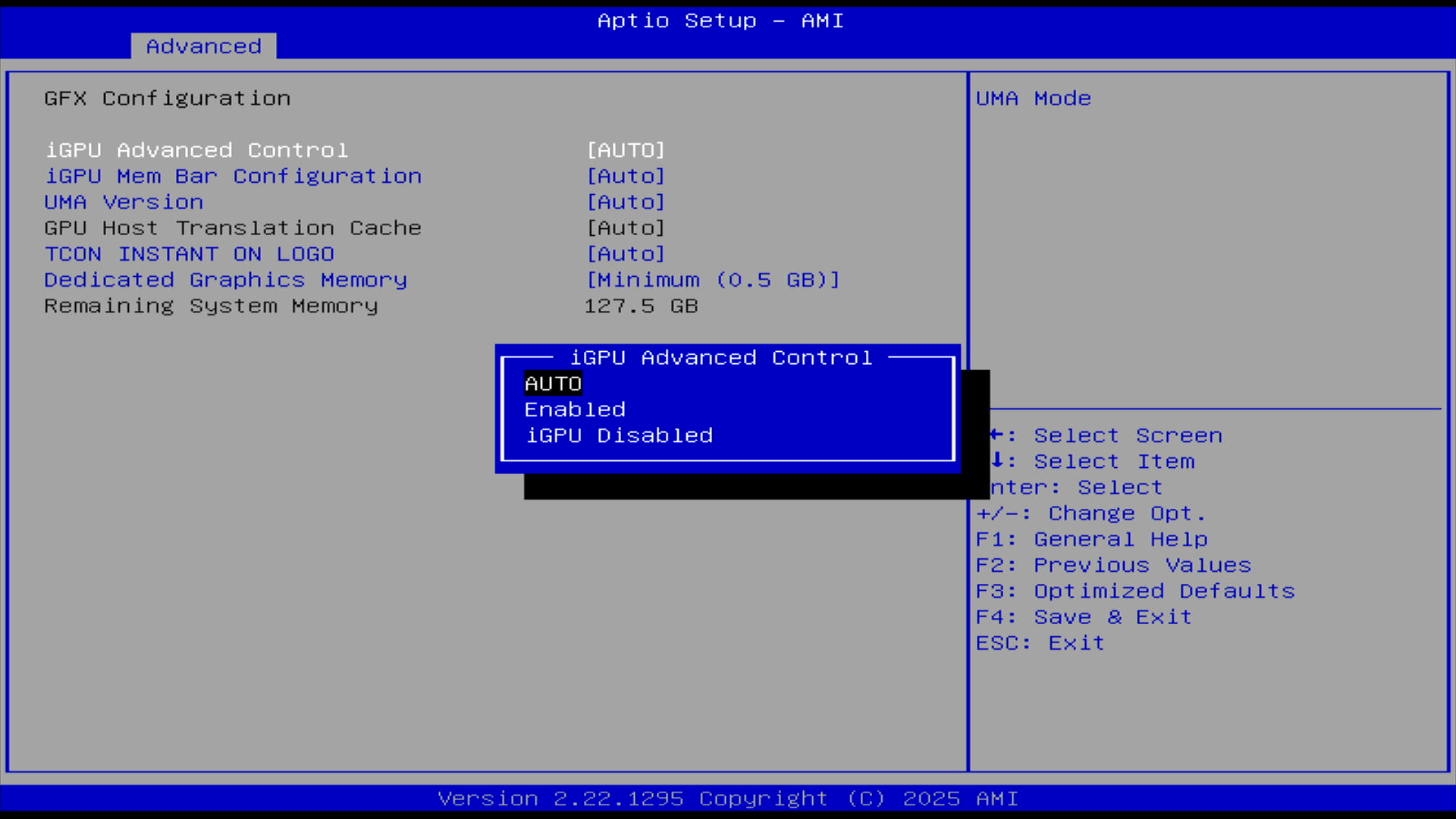Click the F4: Save & Exit hint

(x=1084, y=617)
